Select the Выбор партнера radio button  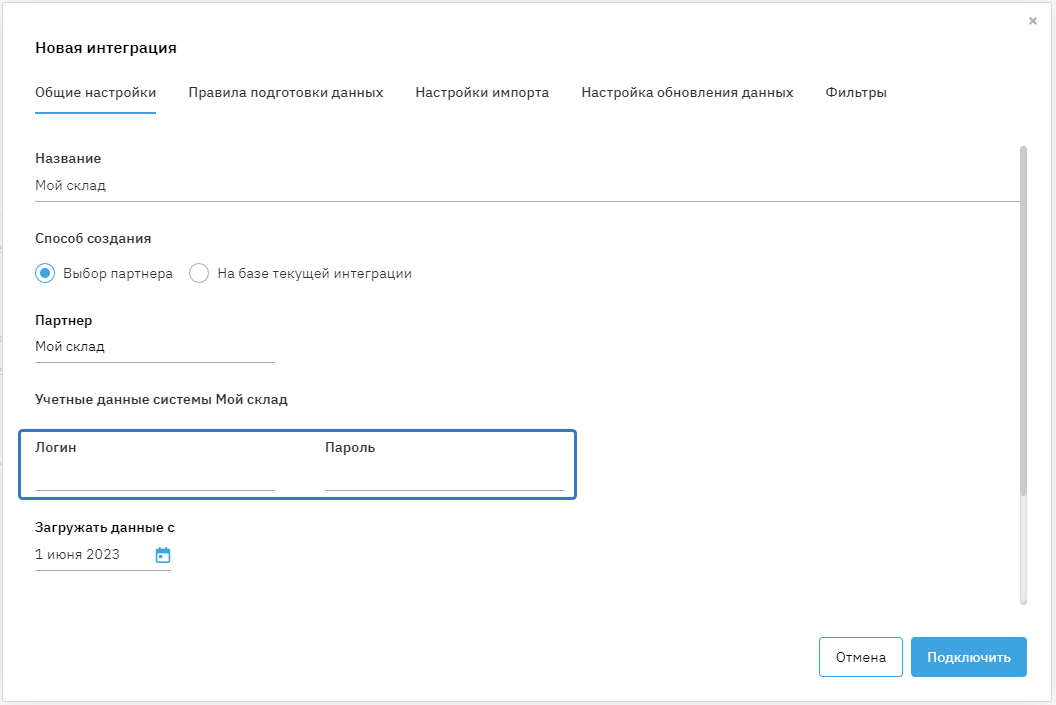[x=45, y=273]
